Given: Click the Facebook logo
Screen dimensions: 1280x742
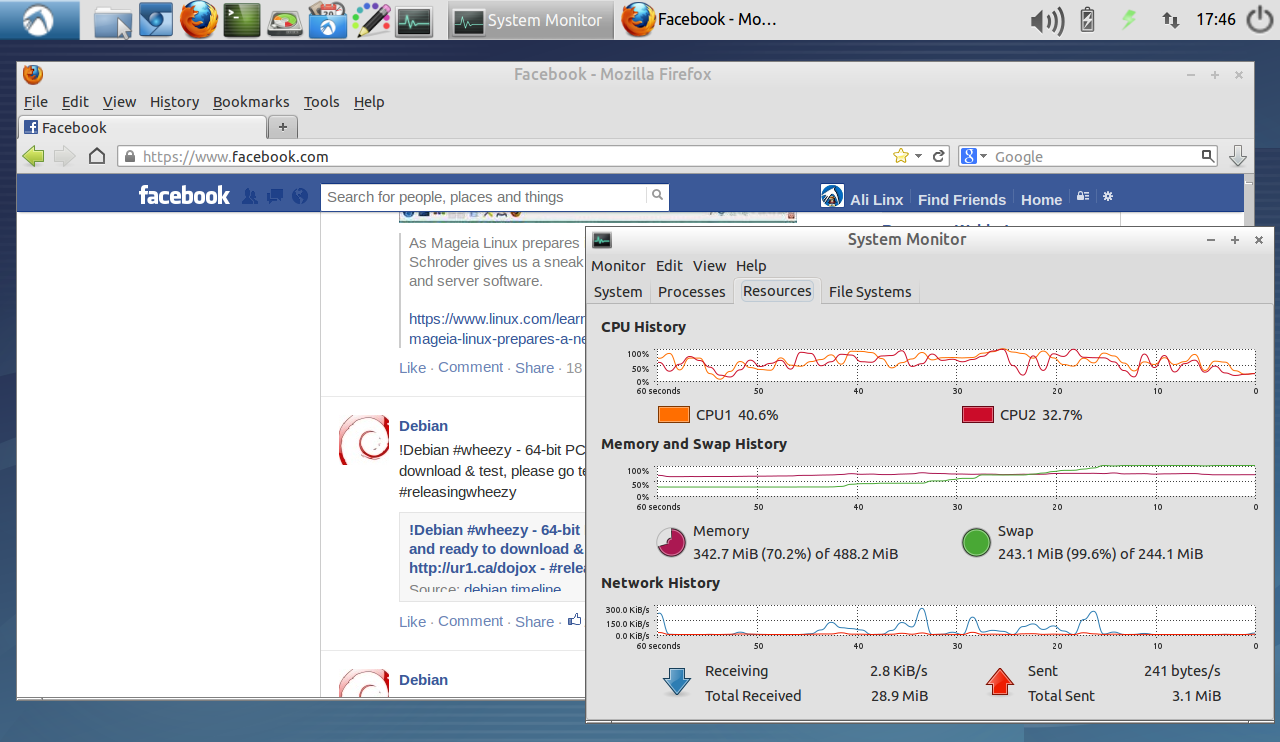Looking at the screenshot, I should (x=184, y=196).
